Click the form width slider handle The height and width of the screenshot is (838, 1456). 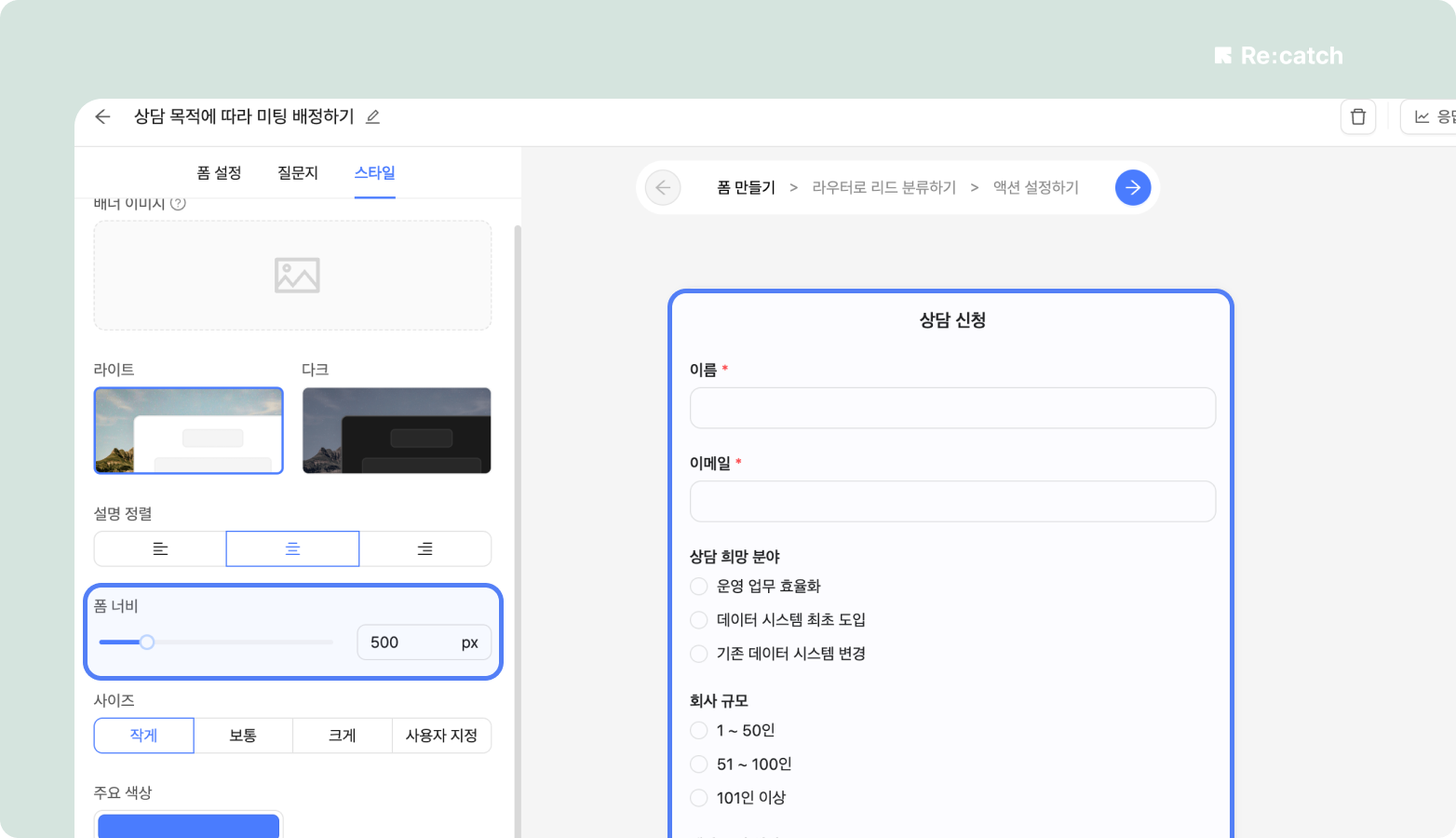pos(147,642)
